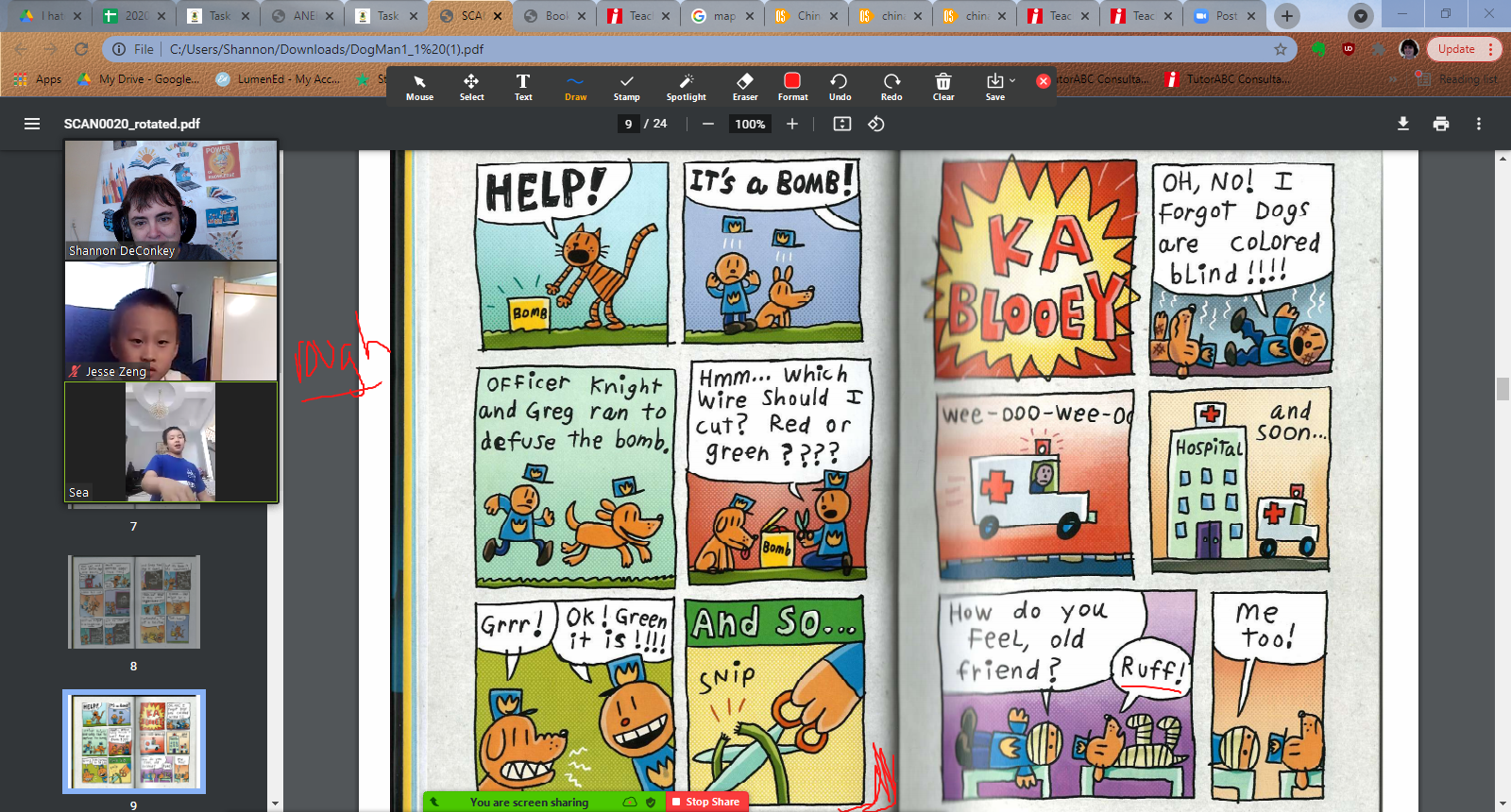Select the Eraser annotation tool
Viewport: 1511px width, 812px height.
tap(745, 87)
